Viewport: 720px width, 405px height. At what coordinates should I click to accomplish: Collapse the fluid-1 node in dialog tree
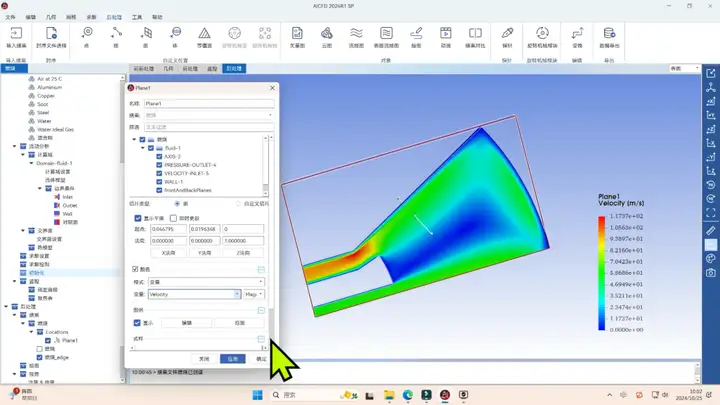(143, 148)
